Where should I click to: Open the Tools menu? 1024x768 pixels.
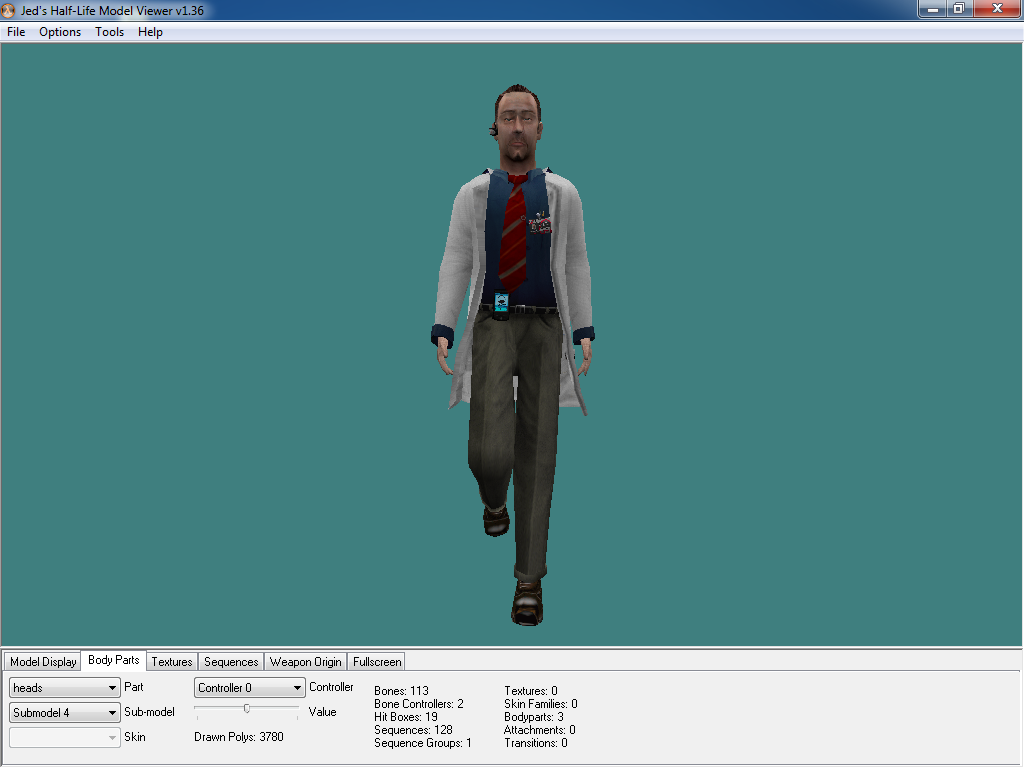pyautogui.click(x=109, y=31)
